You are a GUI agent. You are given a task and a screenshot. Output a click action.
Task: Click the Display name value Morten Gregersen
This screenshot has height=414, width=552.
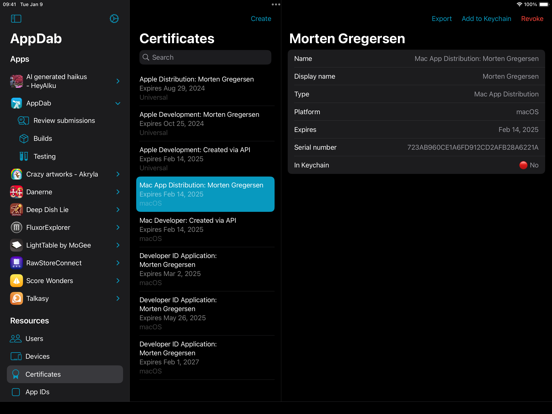point(510,76)
